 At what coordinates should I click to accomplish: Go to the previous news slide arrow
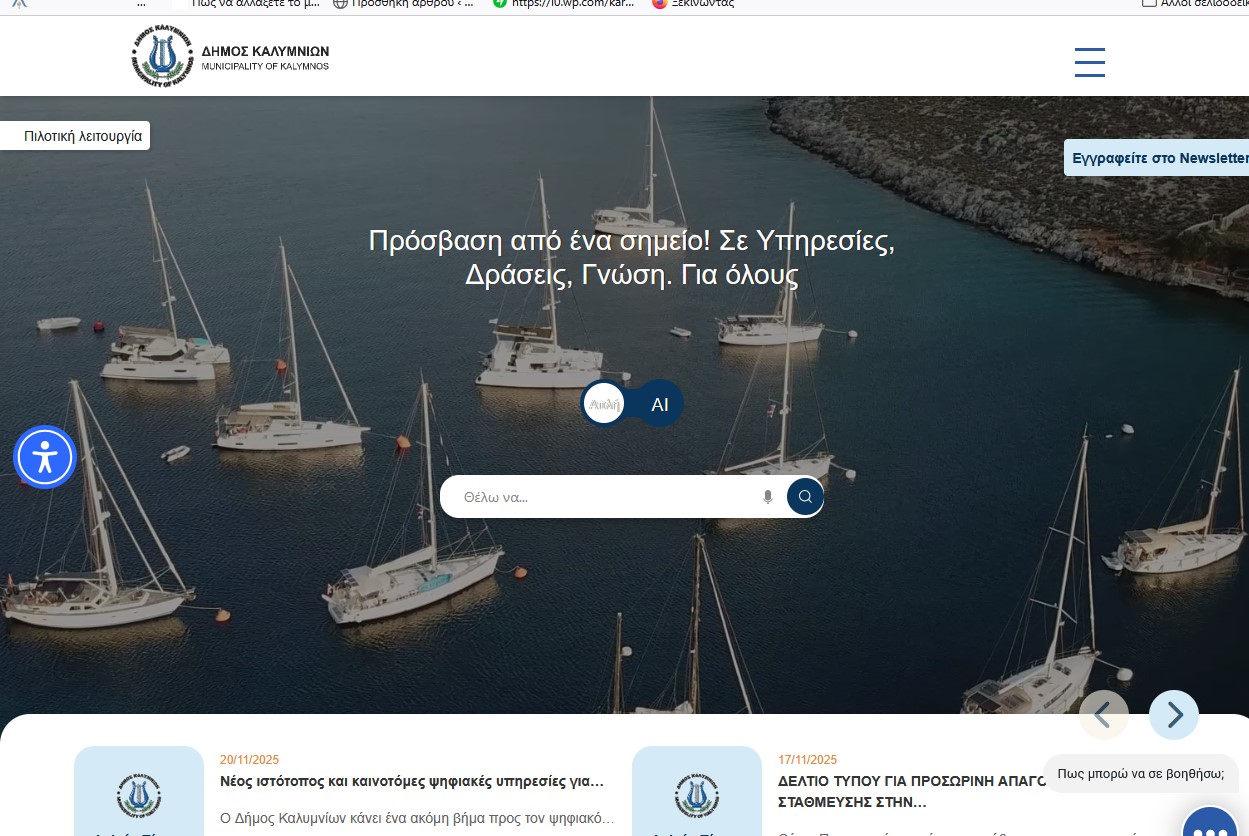(x=1103, y=714)
